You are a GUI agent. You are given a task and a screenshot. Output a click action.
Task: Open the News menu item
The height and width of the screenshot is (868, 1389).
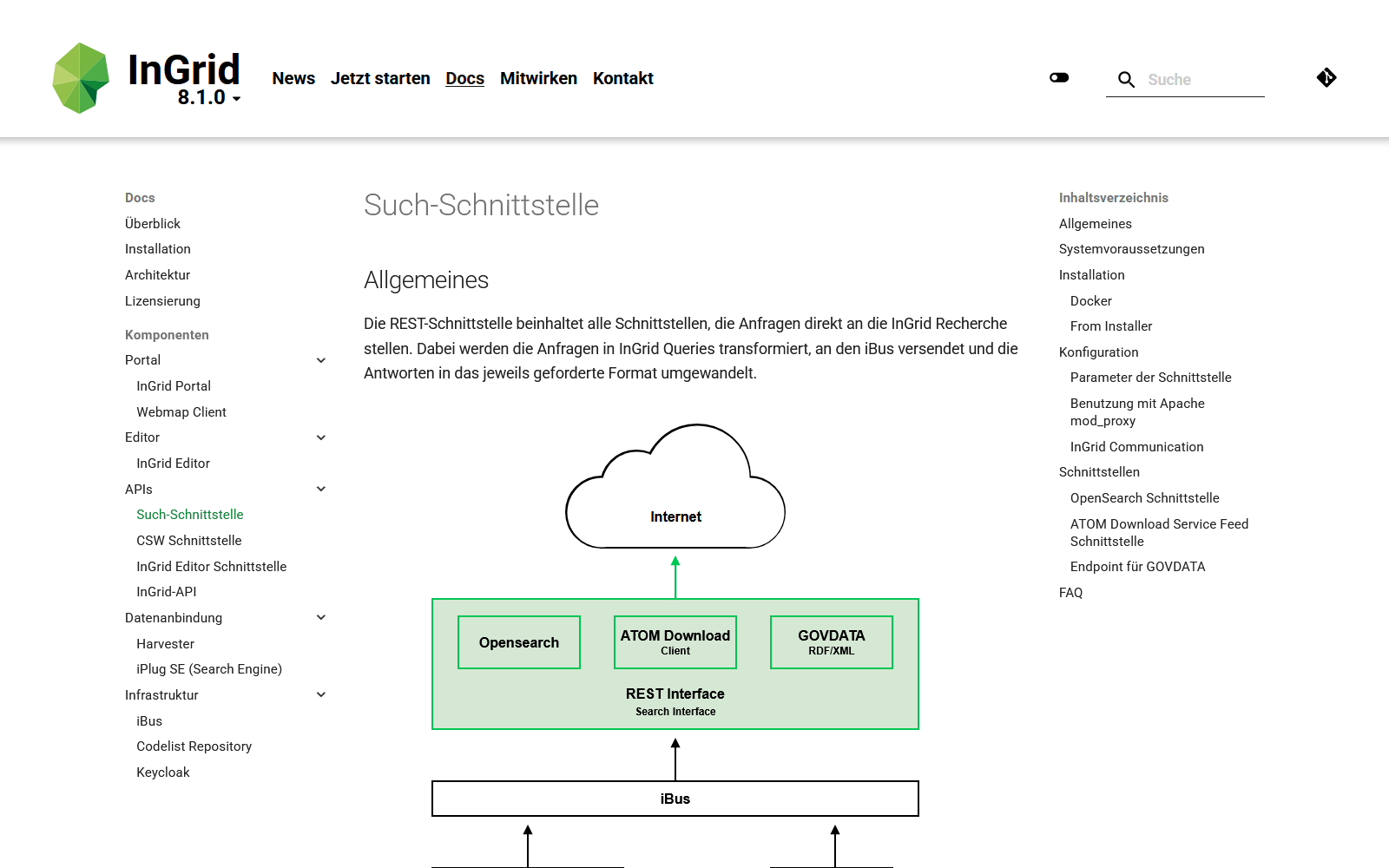tap(293, 79)
